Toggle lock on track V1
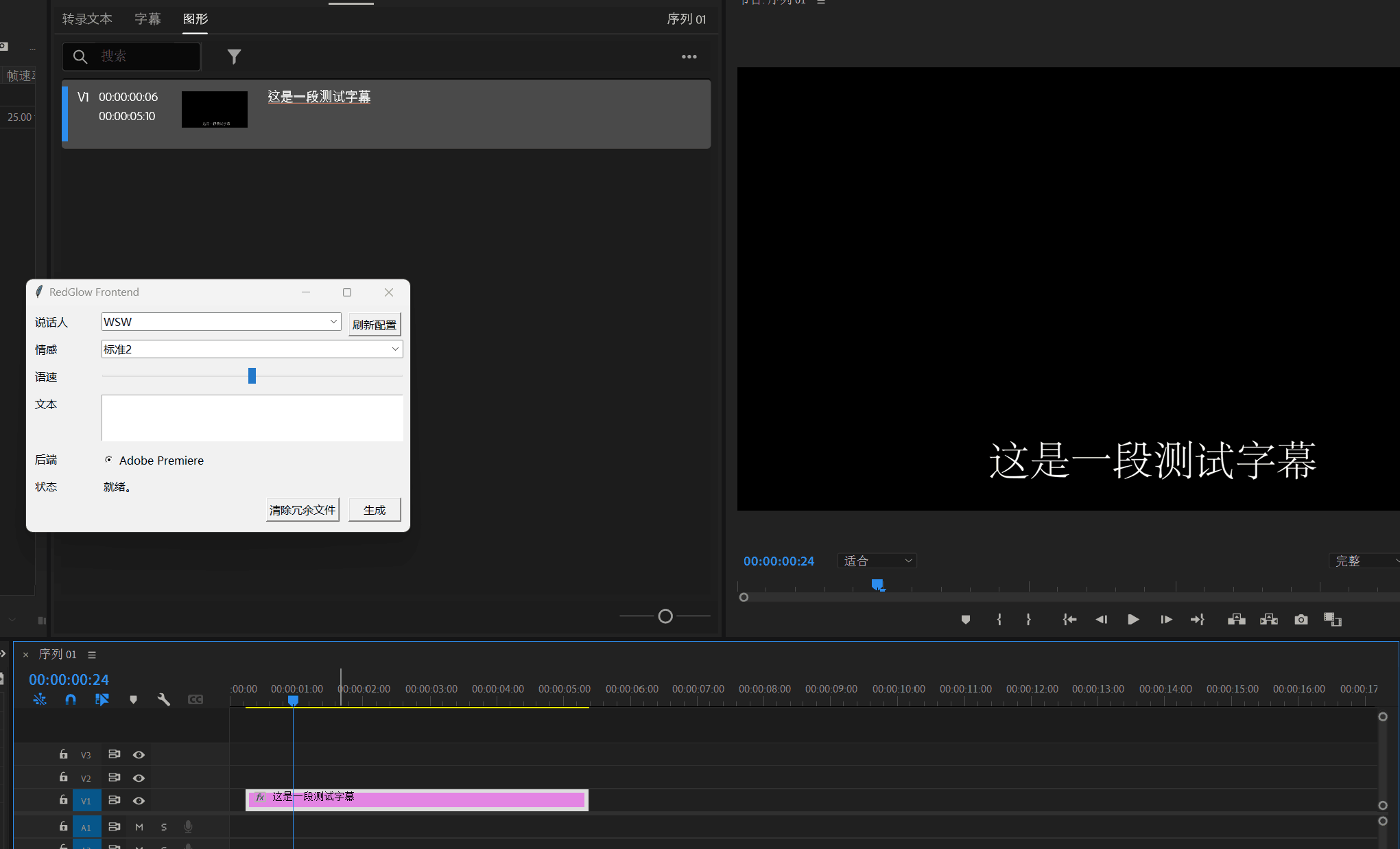The height and width of the screenshot is (849, 1400). [63, 800]
